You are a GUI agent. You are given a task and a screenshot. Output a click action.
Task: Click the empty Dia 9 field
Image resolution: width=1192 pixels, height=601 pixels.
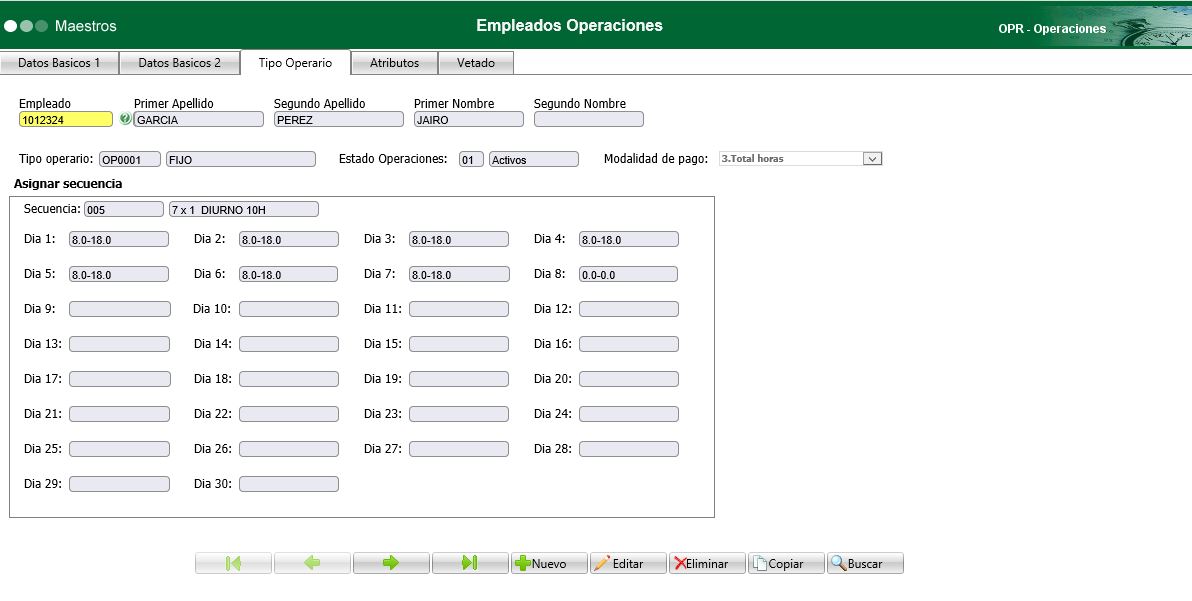(120, 309)
